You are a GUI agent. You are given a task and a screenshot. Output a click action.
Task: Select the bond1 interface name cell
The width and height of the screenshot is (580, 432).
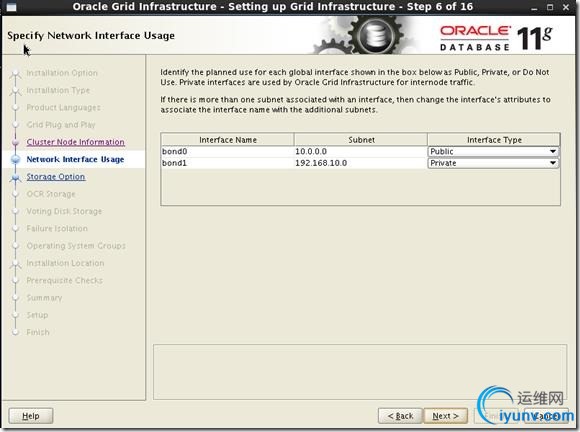[x=227, y=163]
